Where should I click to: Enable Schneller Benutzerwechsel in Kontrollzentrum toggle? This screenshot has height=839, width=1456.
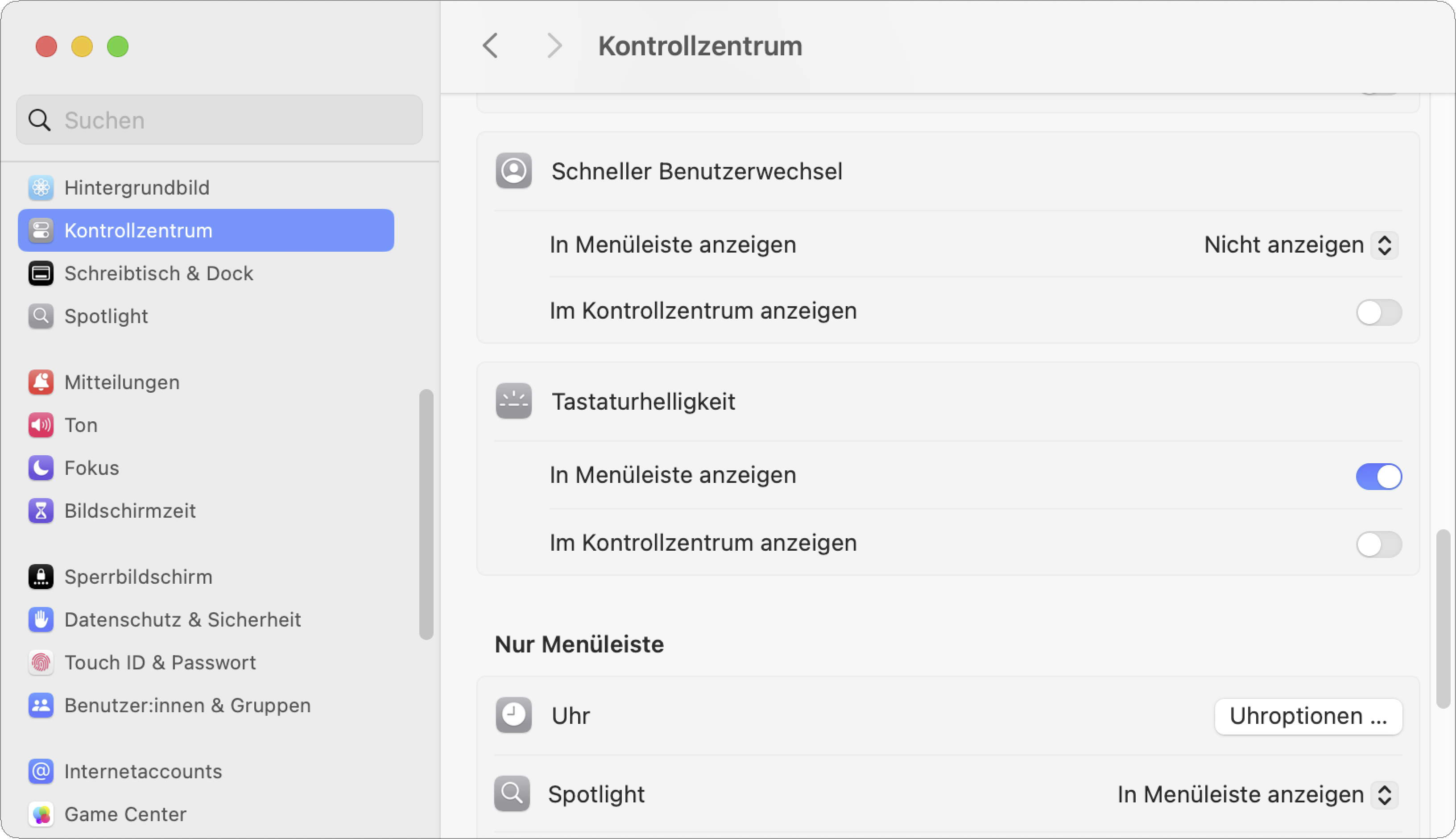click(1378, 312)
